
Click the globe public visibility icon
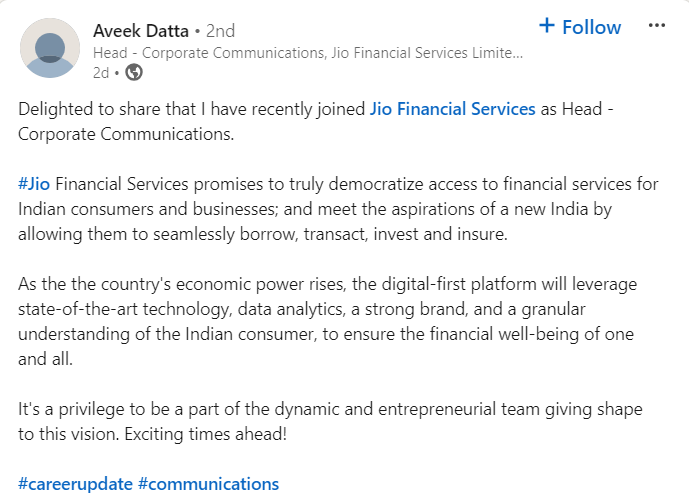pyautogui.click(x=134, y=72)
